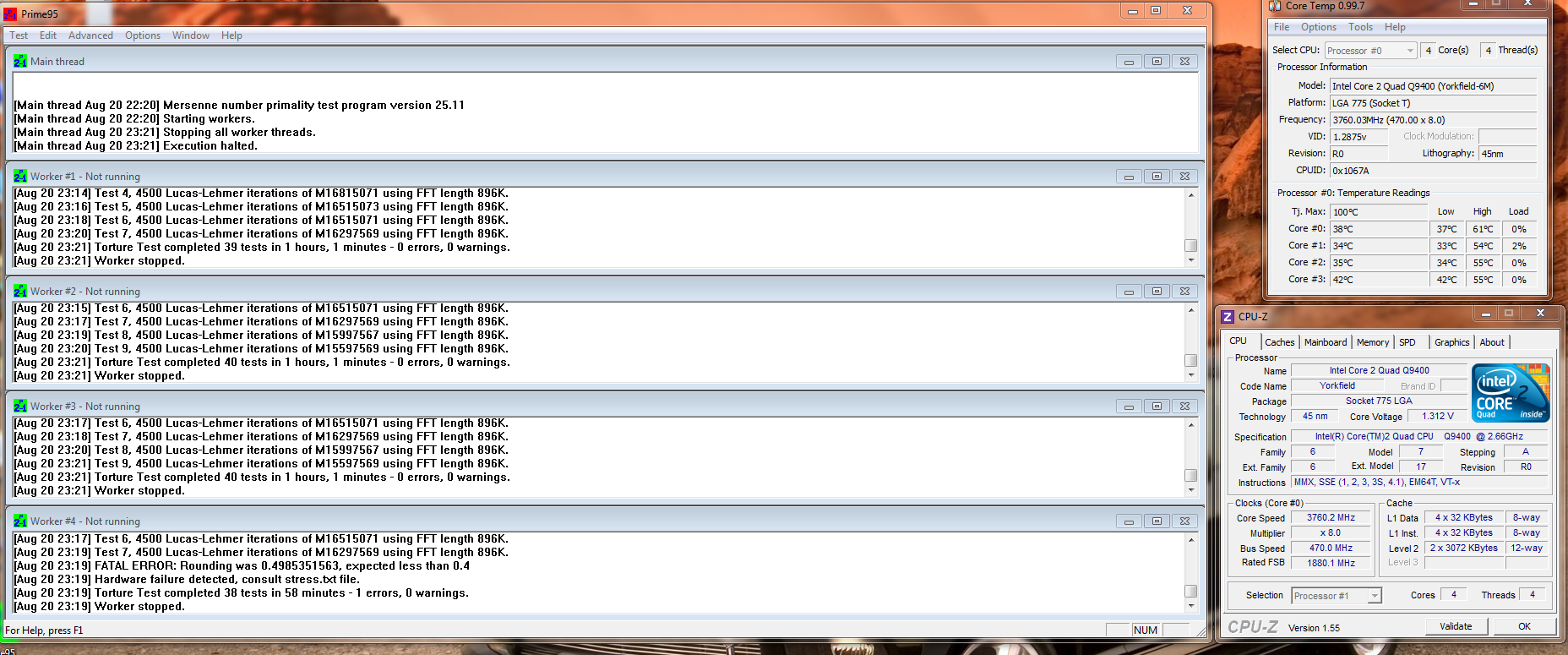Close the Worker #1 child window
The height and width of the screenshot is (655, 1568).
1184,177
